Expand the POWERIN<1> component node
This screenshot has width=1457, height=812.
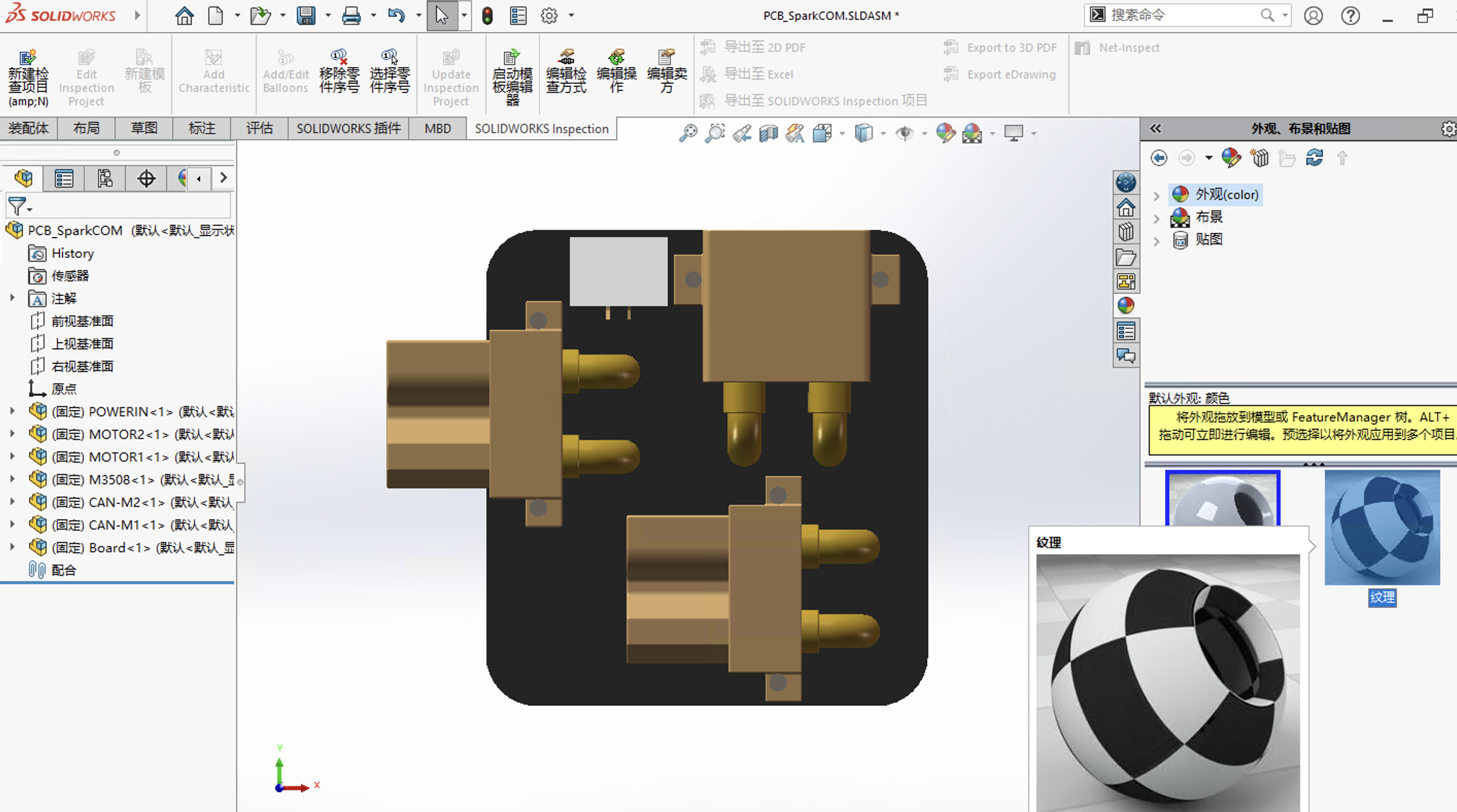click(12, 412)
